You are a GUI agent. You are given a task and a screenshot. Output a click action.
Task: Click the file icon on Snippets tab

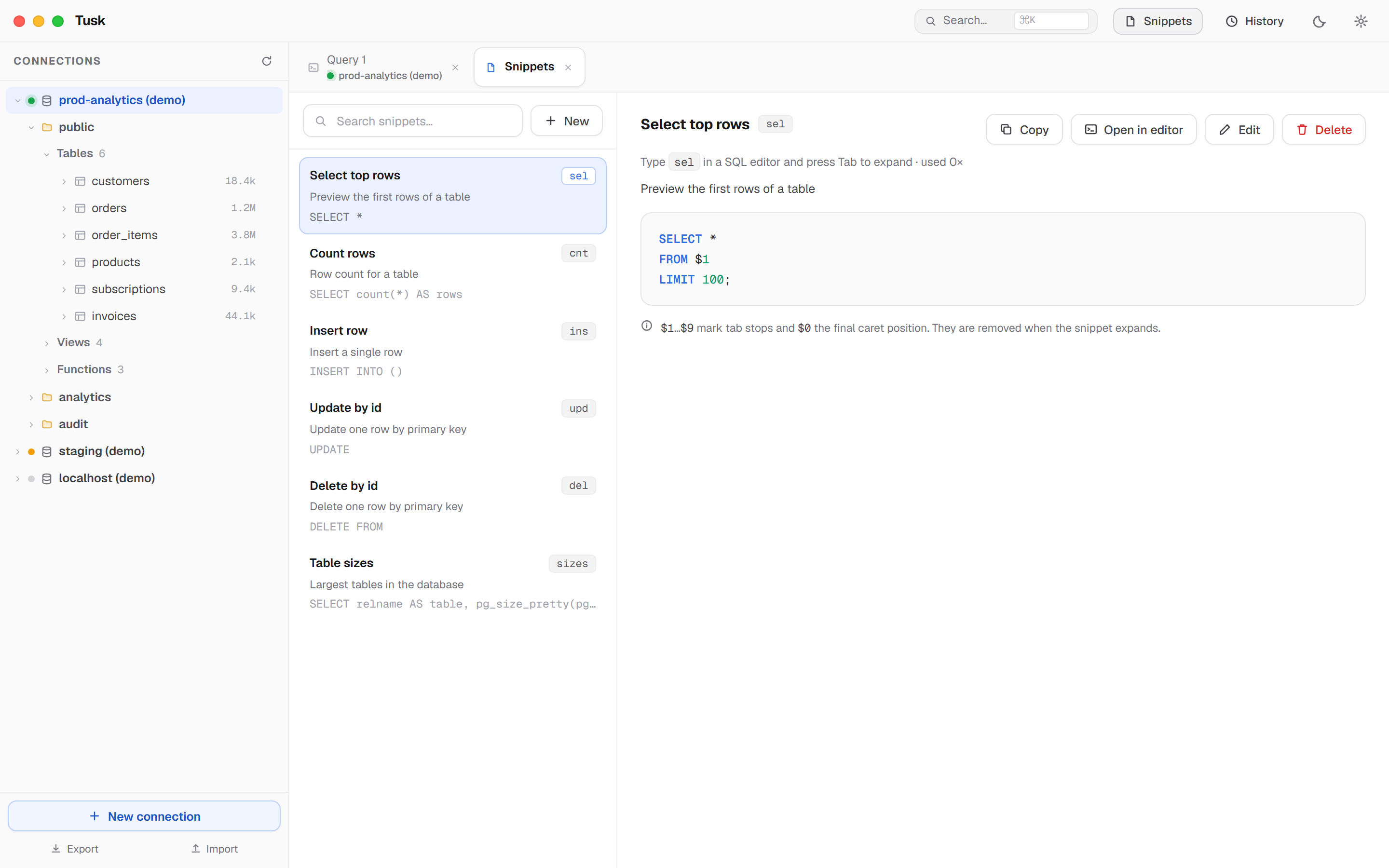[491, 68]
